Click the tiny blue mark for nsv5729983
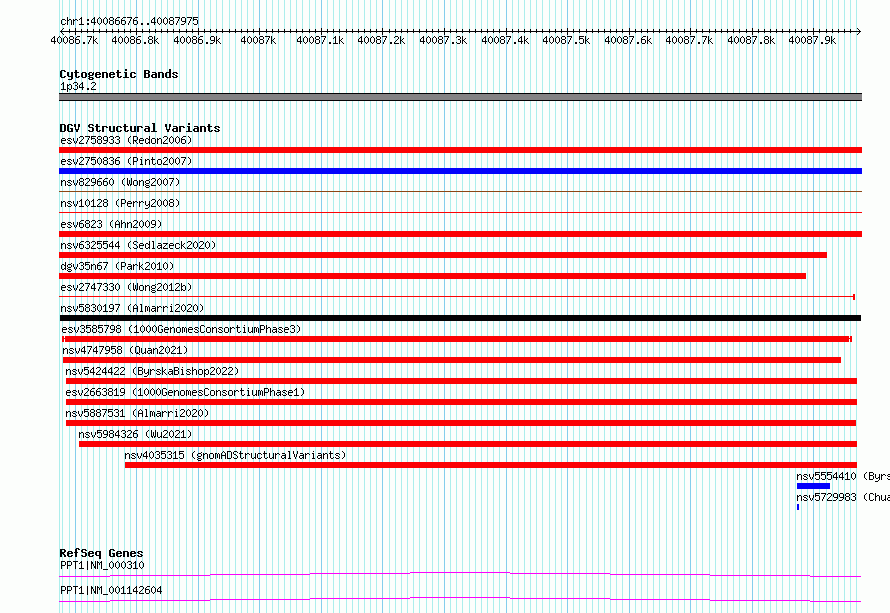This screenshot has width=890, height=613. tap(798, 507)
